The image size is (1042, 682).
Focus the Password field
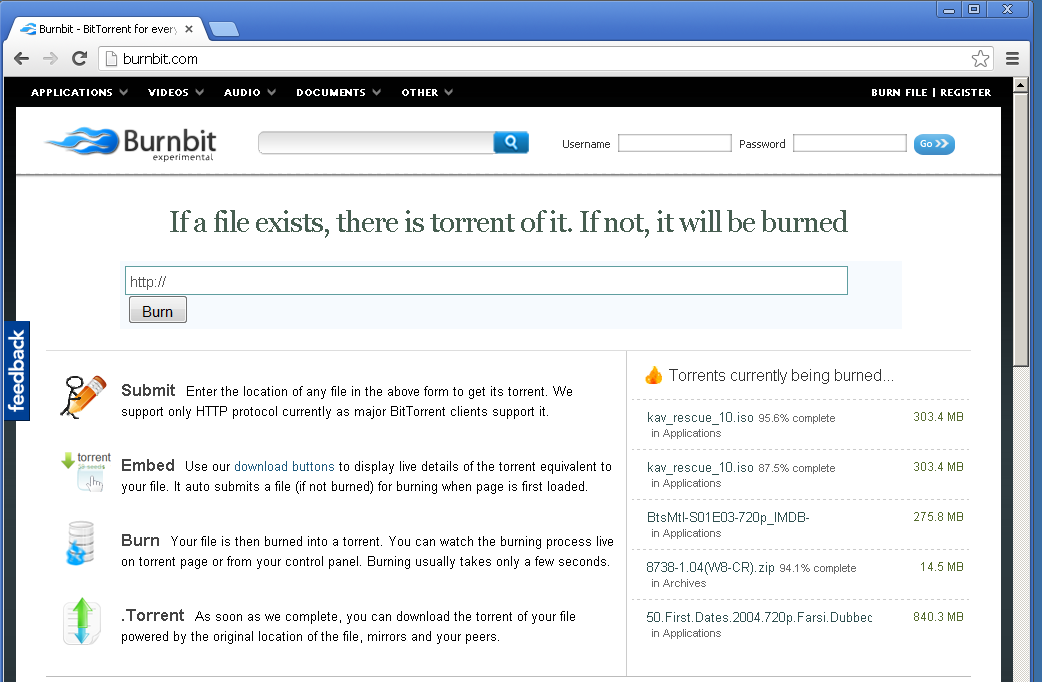tap(850, 143)
